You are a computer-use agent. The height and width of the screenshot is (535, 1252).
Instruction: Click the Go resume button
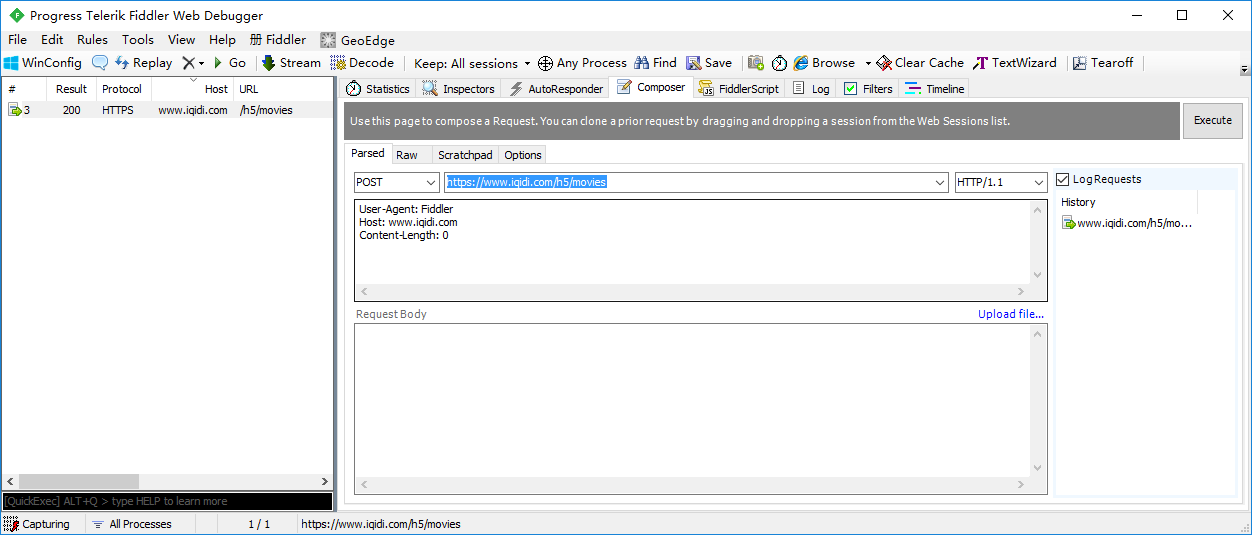pos(229,63)
